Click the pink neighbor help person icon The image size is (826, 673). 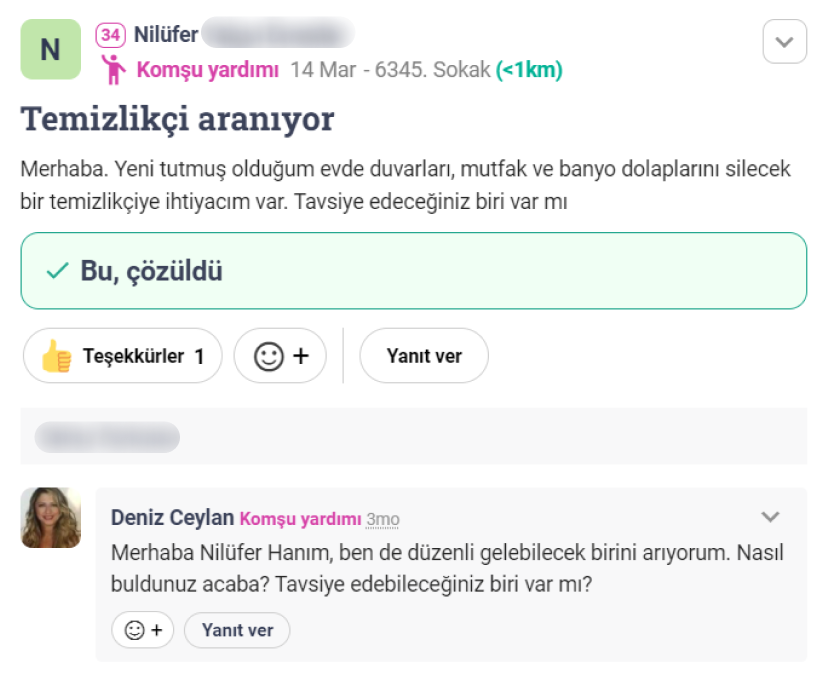coord(113,69)
